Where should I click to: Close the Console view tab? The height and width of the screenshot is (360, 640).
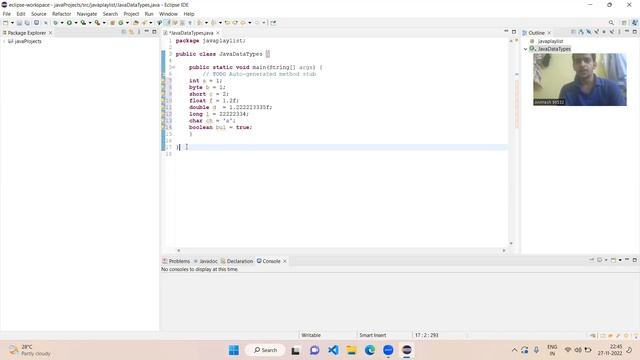(285, 261)
